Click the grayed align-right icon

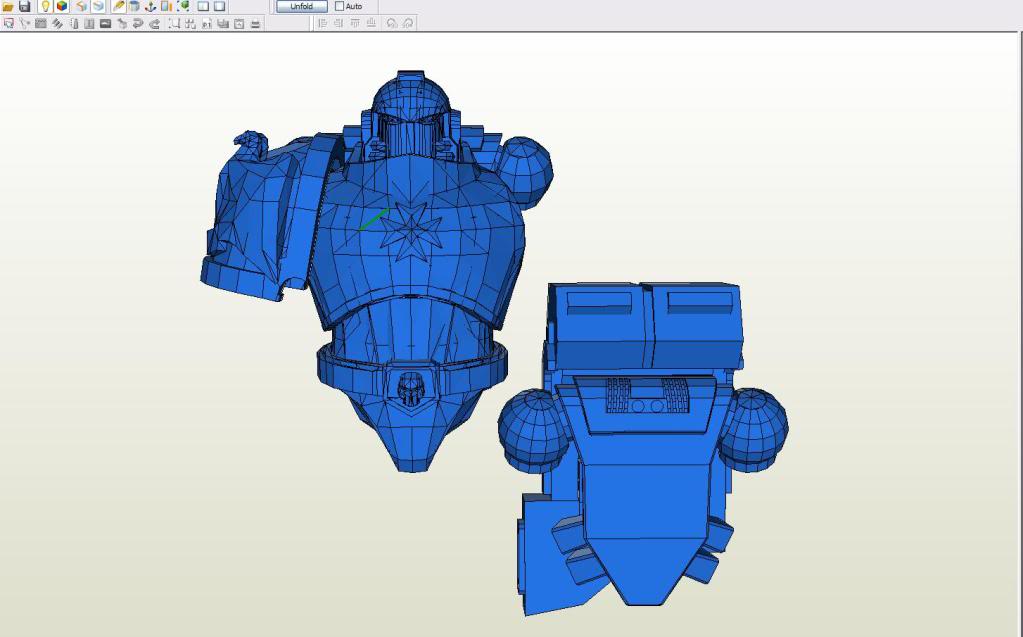point(339,23)
